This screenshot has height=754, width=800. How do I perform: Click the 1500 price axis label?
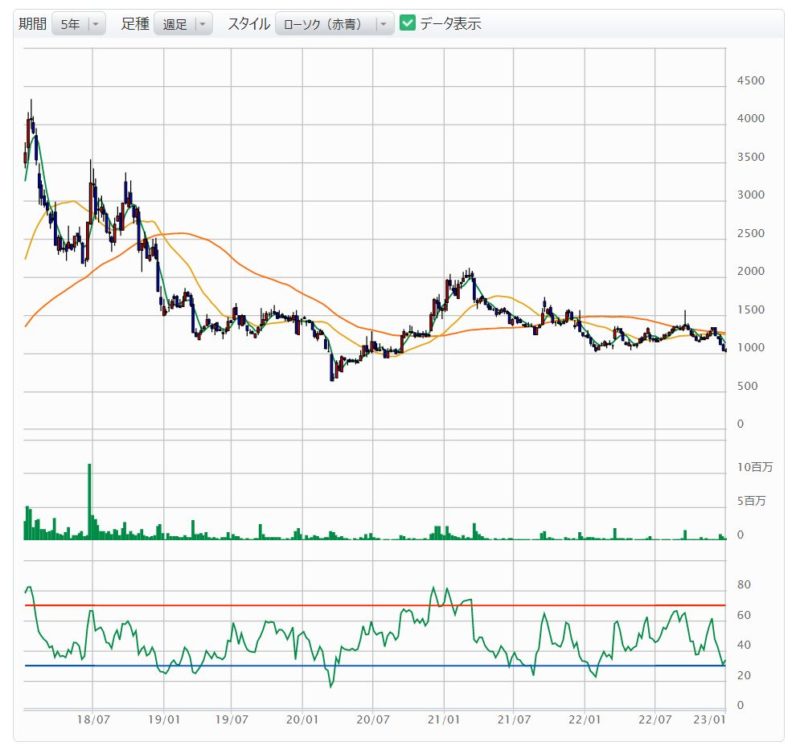751,310
